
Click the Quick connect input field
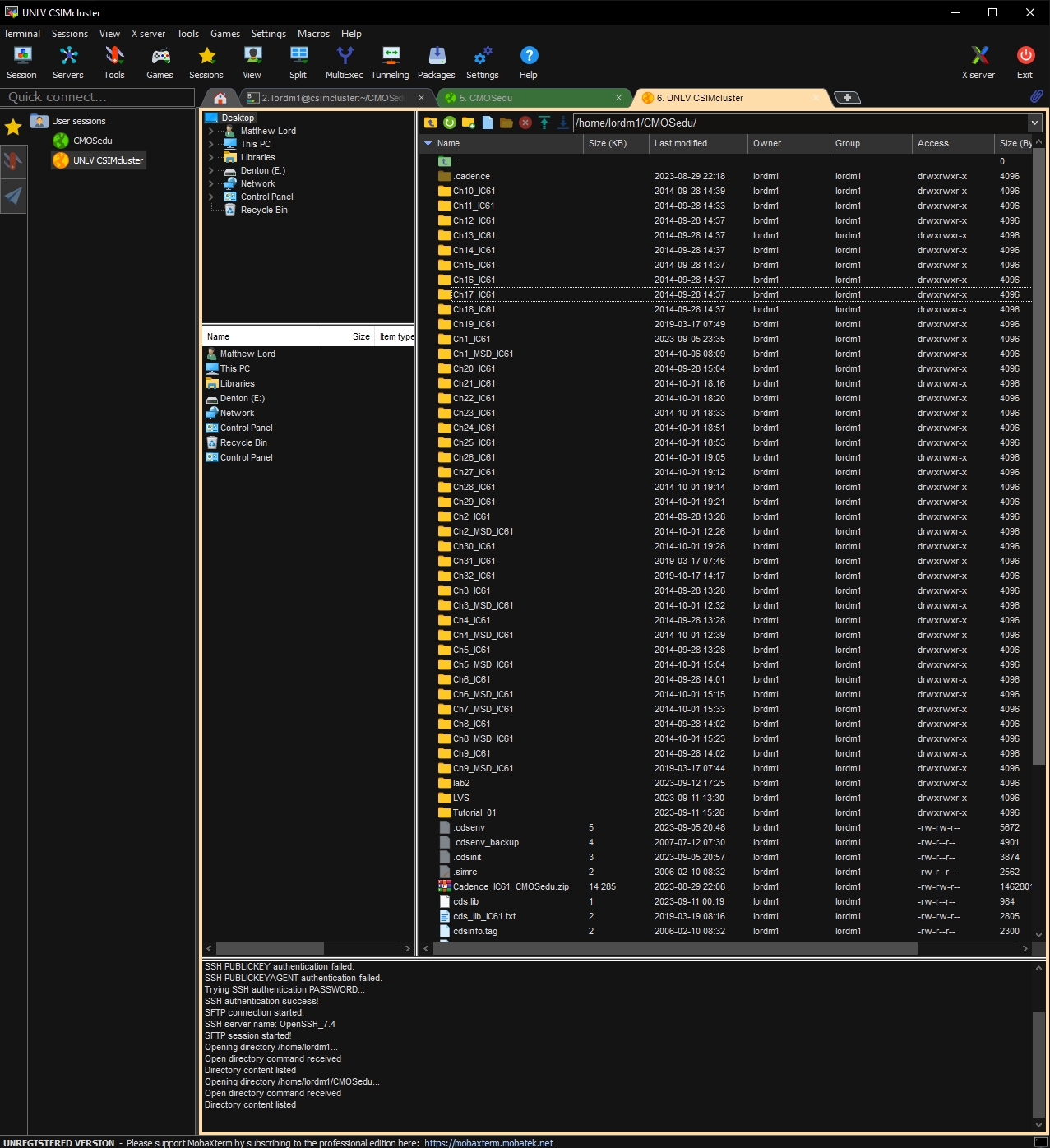coord(97,97)
